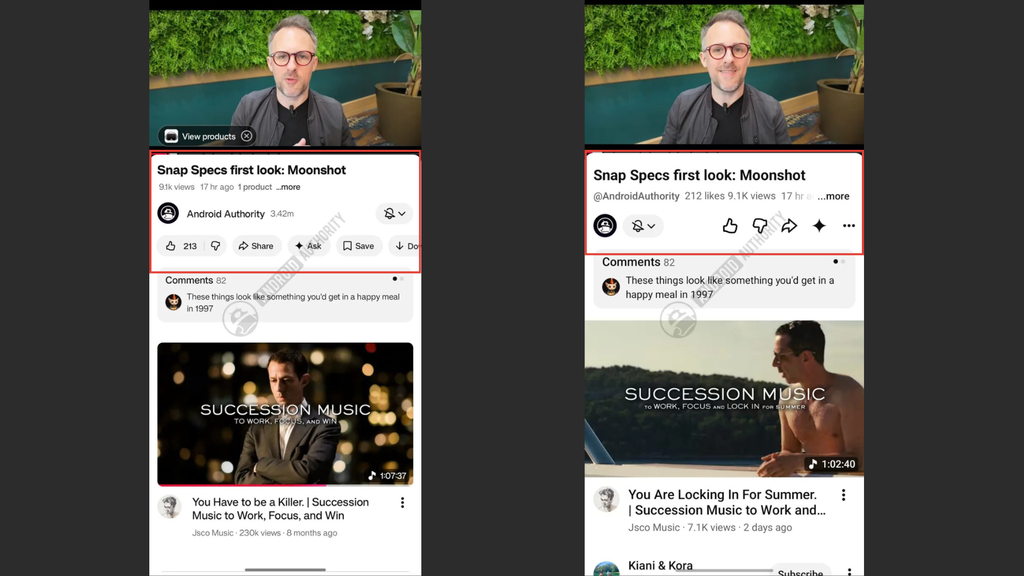Tap the video player in left screenshot
Image resolution: width=1024 pixels, height=576 pixels.
(x=285, y=78)
